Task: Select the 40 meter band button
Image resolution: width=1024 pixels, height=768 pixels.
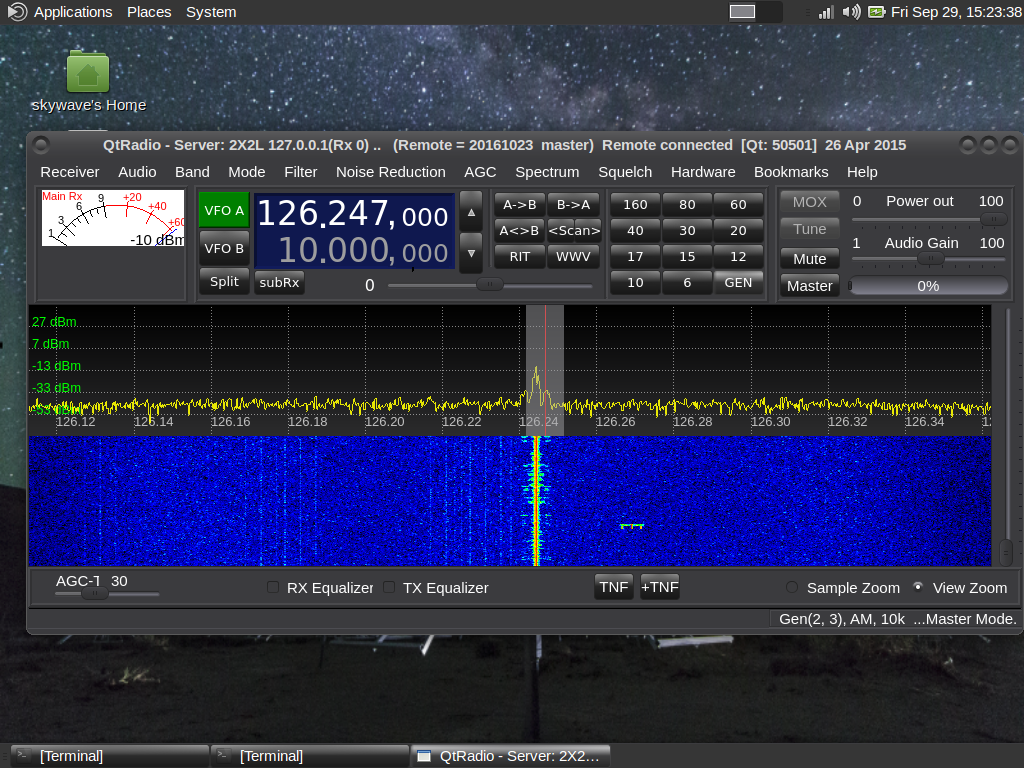Action: (x=635, y=231)
